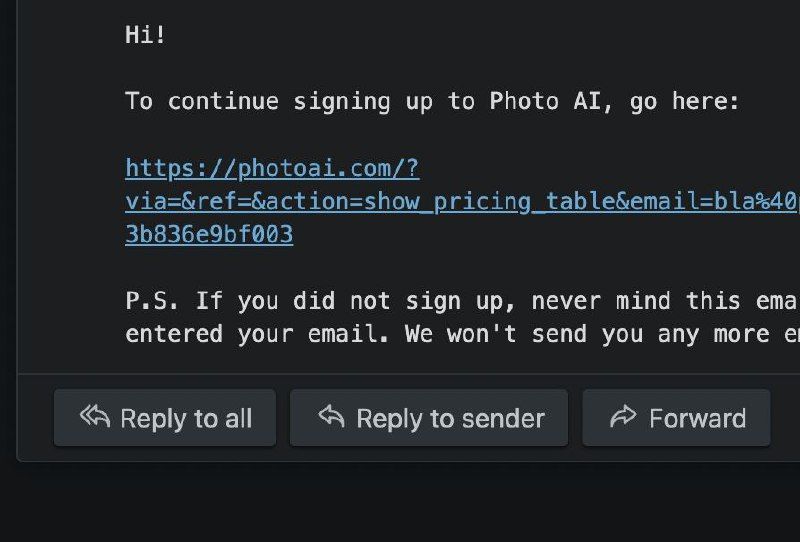Click the double-arrow Reply to all icon
This screenshot has width=800, height=542.
pos(95,417)
